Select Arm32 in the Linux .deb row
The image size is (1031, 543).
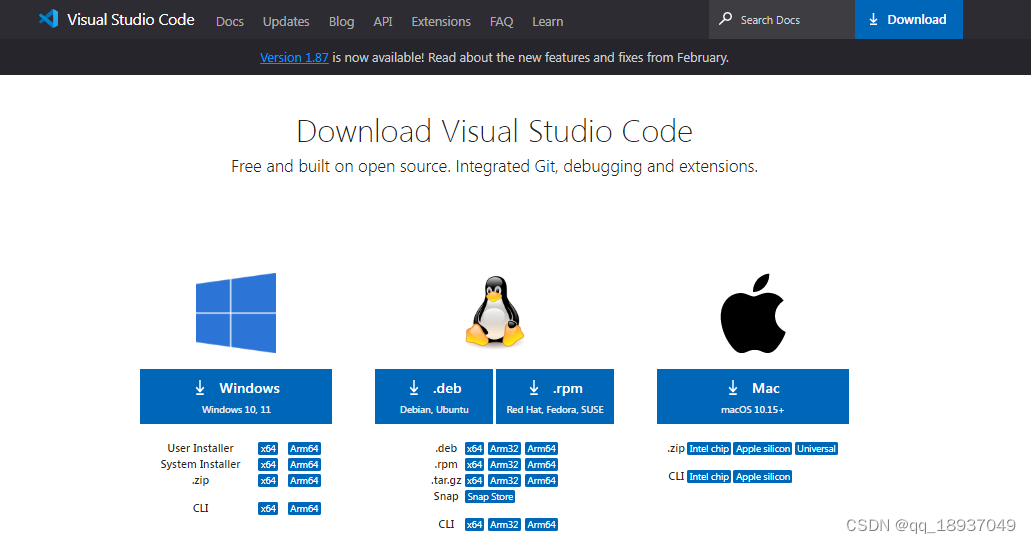click(x=504, y=448)
